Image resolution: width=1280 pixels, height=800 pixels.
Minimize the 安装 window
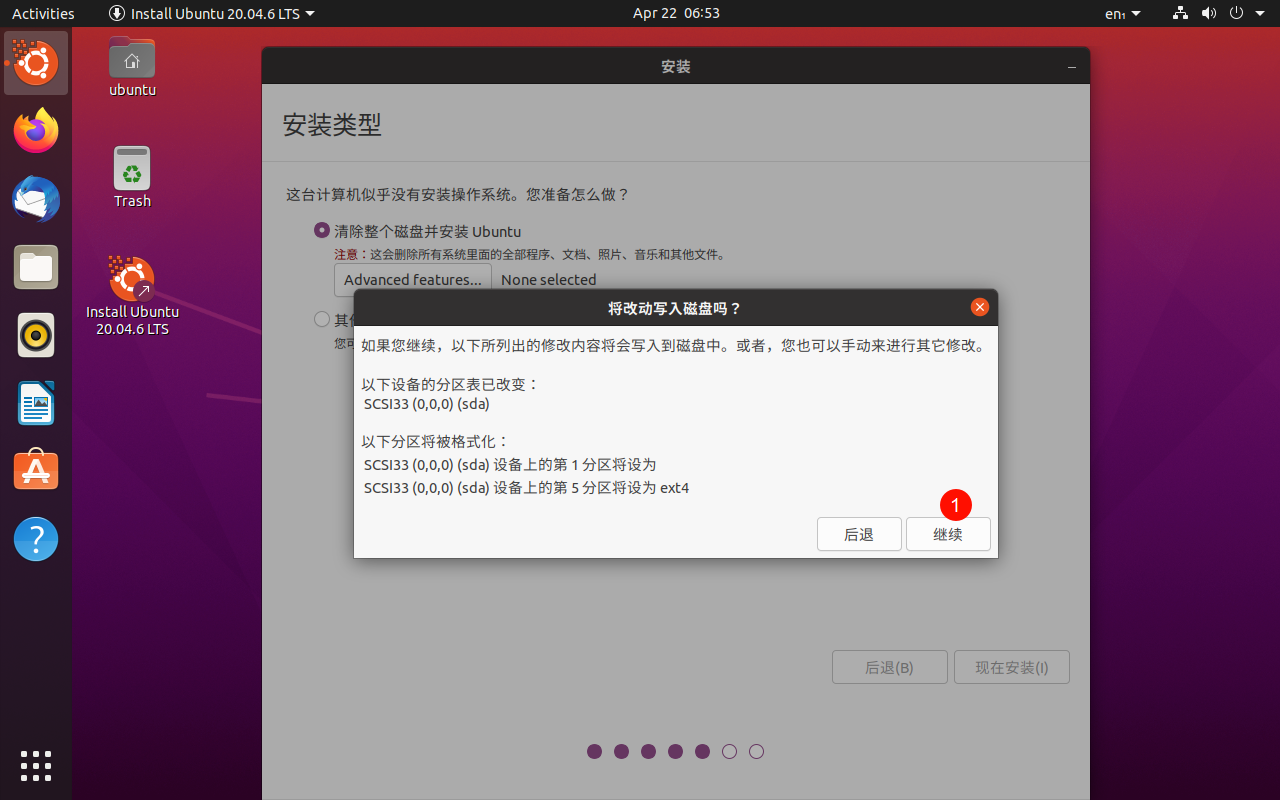(x=1072, y=67)
